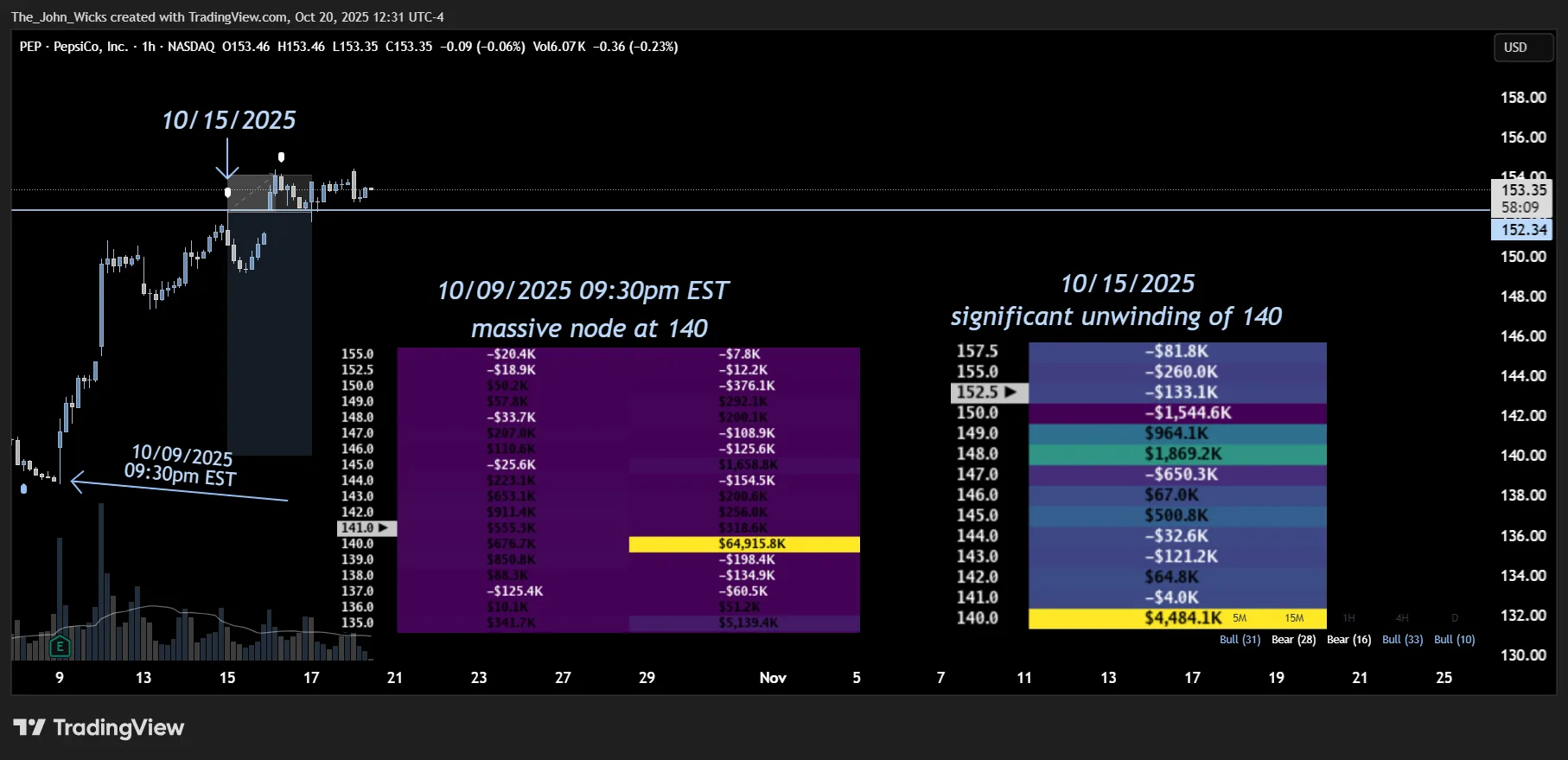Screen dimensions: 1568x760
Task: Click the 58:09 bar countdown label
Action: click(1520, 208)
